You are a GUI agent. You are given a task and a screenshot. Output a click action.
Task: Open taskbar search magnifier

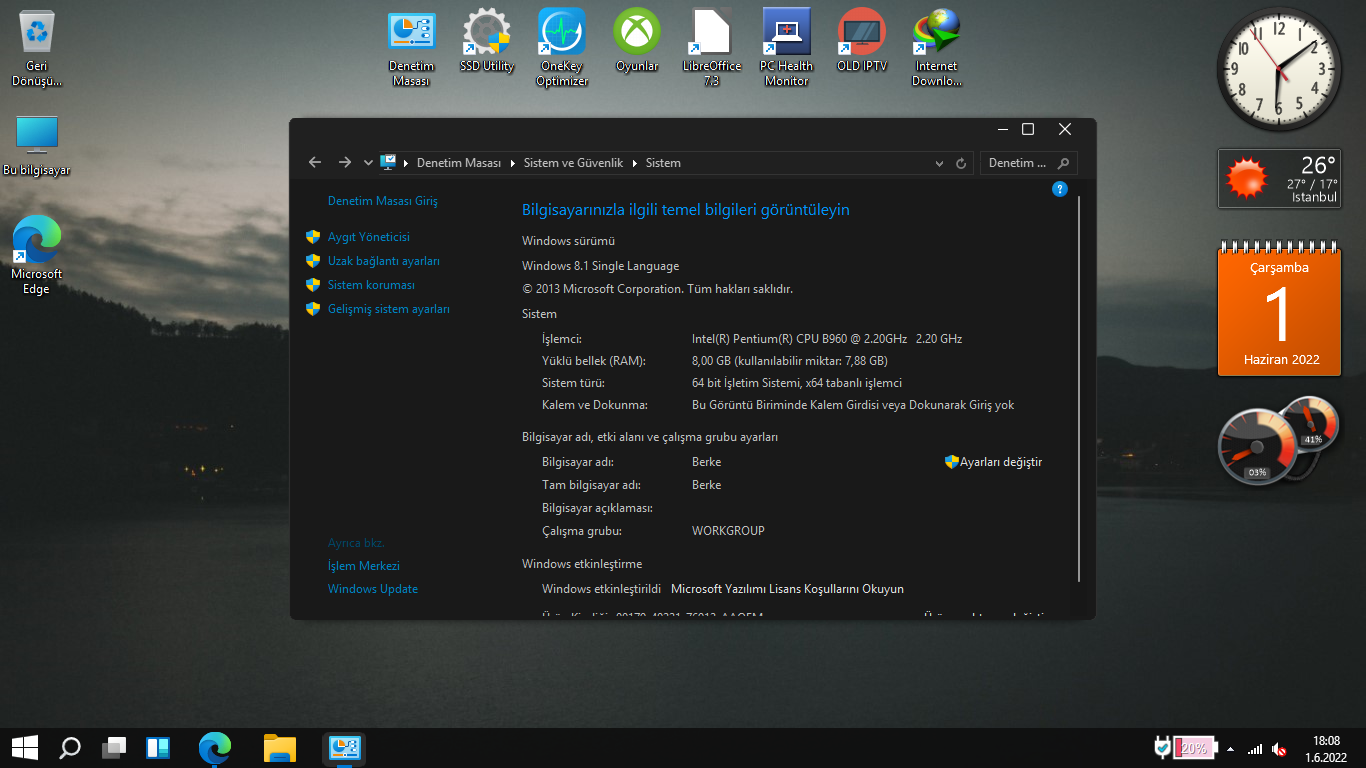70,747
